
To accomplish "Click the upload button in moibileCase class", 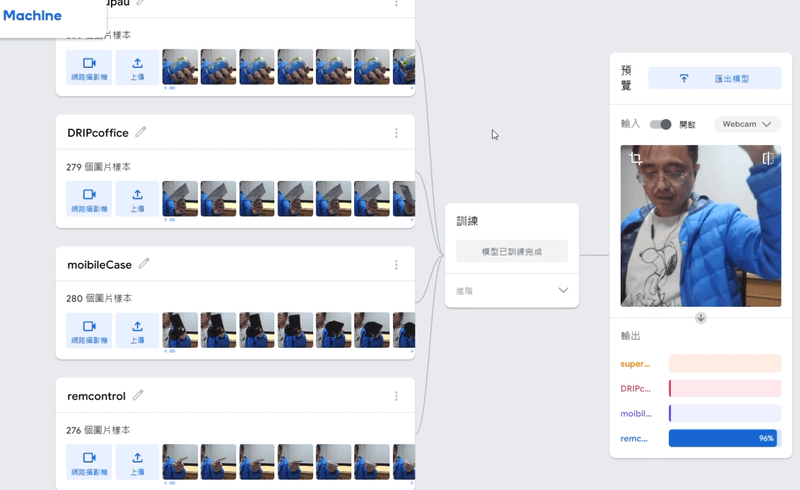I will pyautogui.click(x=137, y=330).
